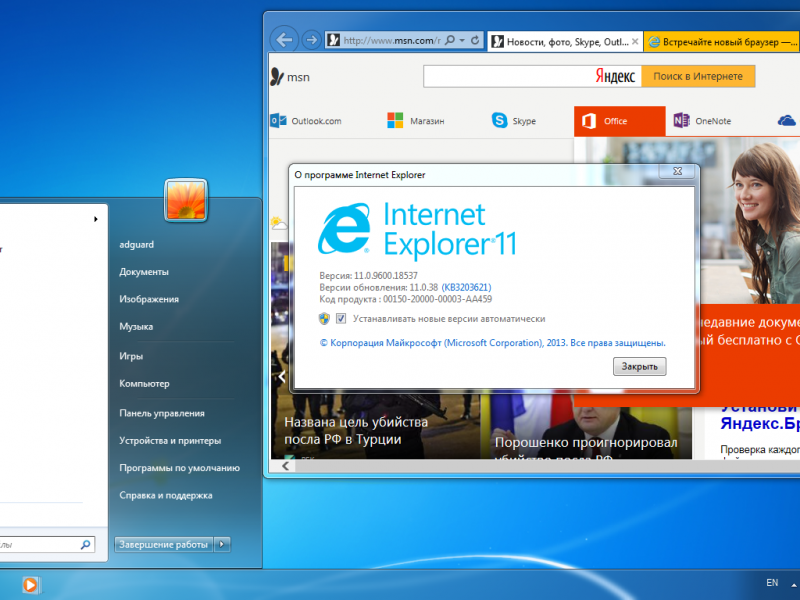Image resolution: width=800 pixels, height=600 pixels.
Task: Go back with the browser back arrow
Action: coord(284,40)
